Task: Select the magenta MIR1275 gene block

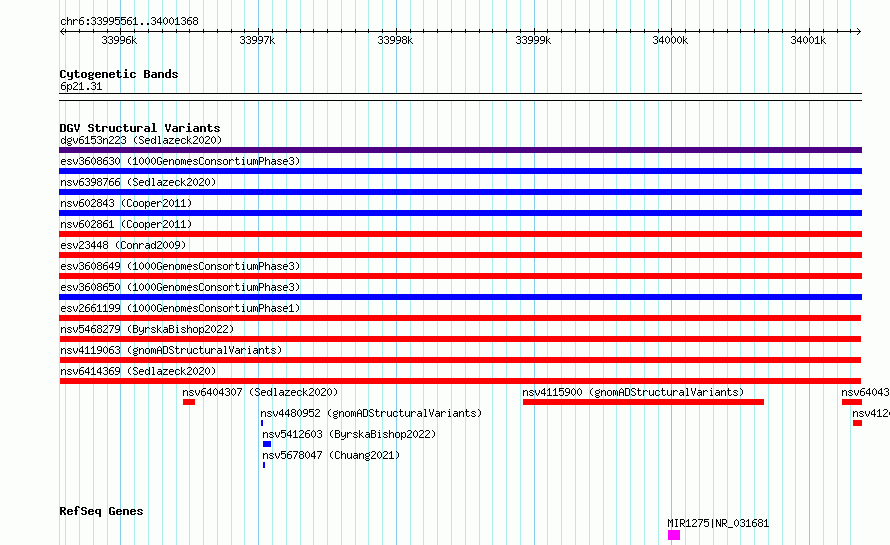Action: [x=674, y=535]
